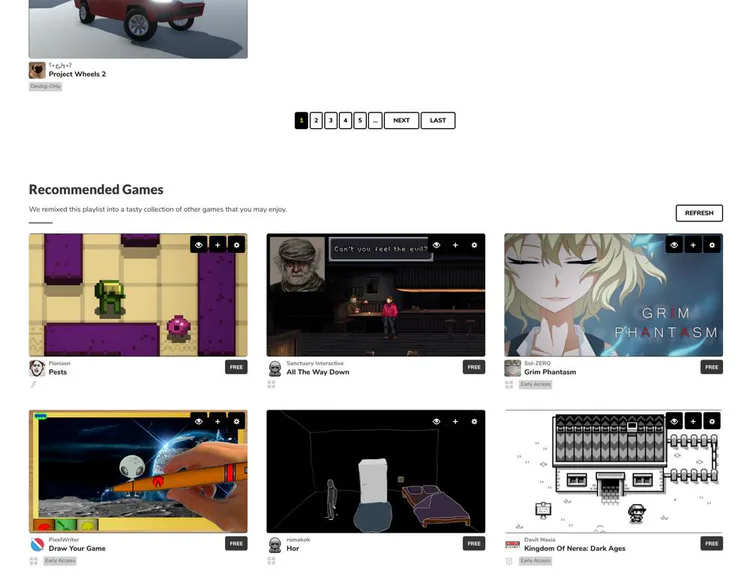This screenshot has width=750, height=580.
Task: Open gear icon on Pests thumbnail
Action: click(x=236, y=245)
